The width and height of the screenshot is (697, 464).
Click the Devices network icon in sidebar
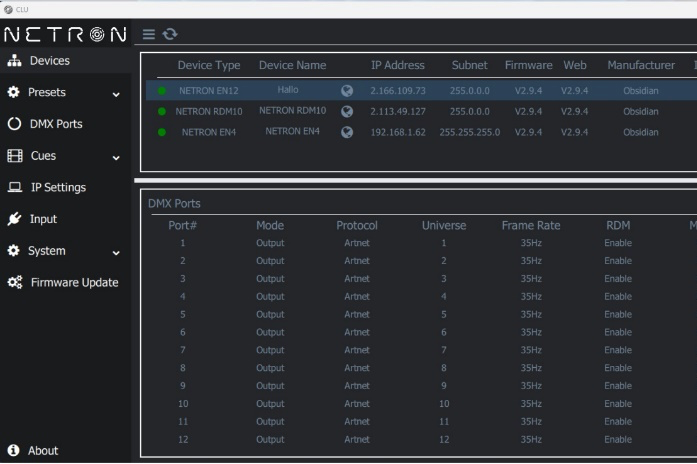(14, 60)
